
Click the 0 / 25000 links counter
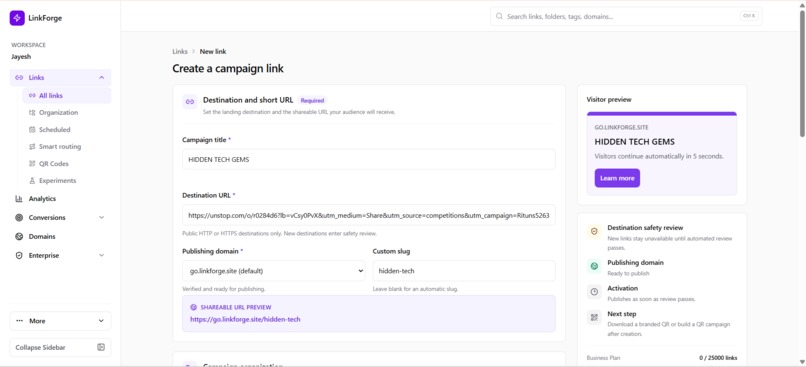click(719, 358)
